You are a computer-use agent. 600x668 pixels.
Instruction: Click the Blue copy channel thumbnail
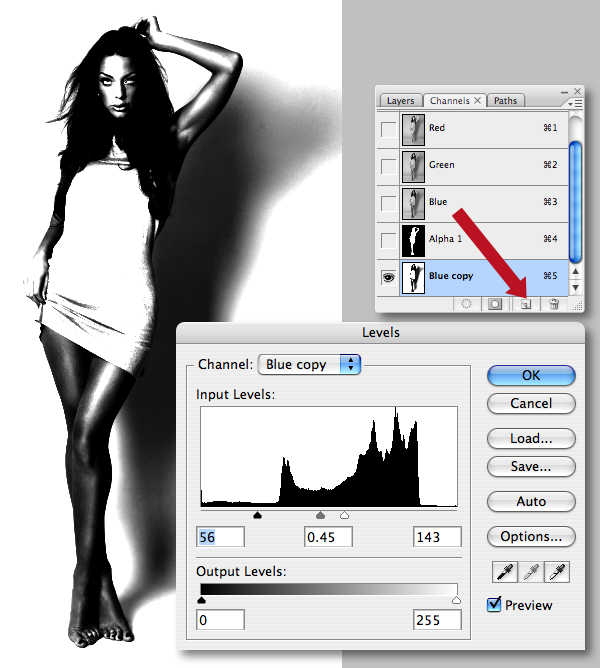click(x=413, y=277)
